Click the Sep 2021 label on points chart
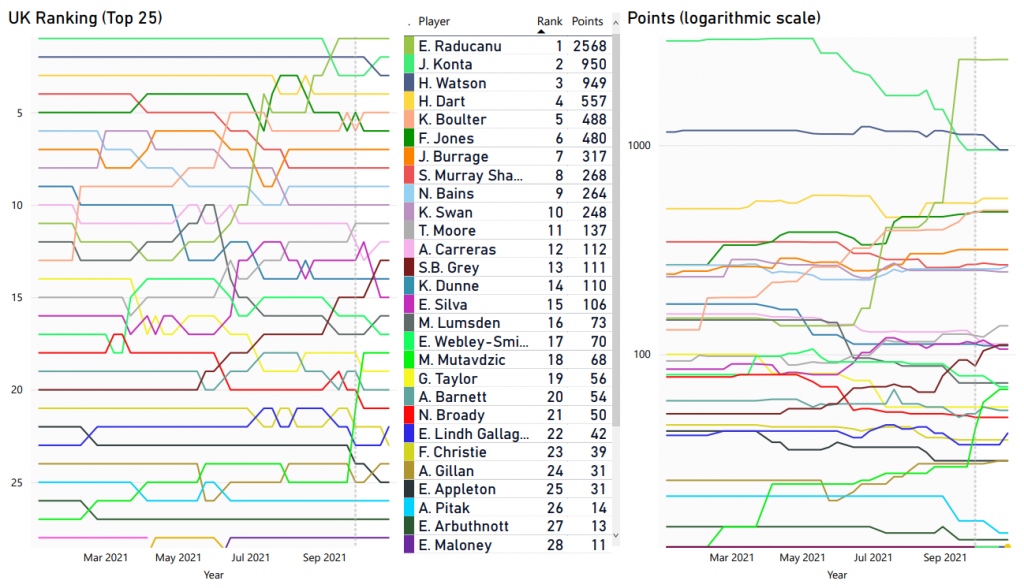This screenshot has height=588, width=1024. (x=945, y=557)
